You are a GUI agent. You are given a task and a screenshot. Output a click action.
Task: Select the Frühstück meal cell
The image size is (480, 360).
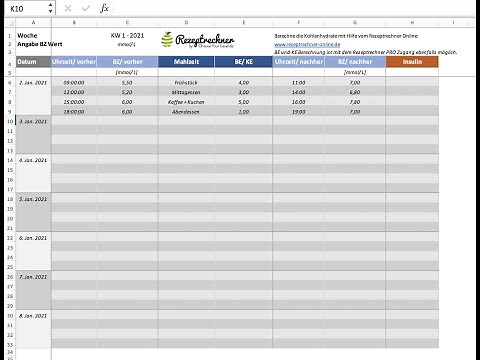tap(186, 82)
